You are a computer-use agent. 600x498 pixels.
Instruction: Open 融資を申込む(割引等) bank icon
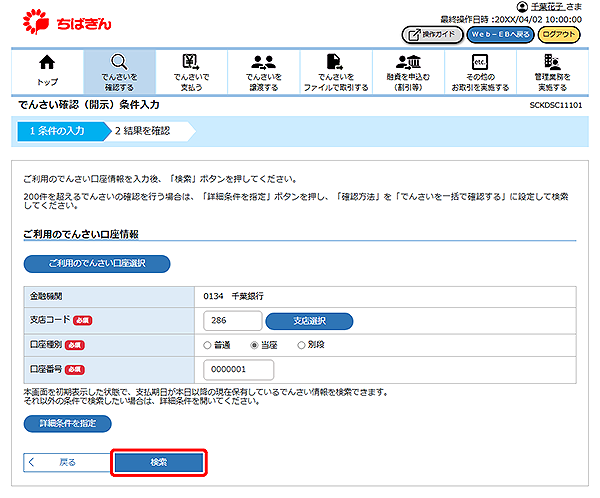point(408,62)
